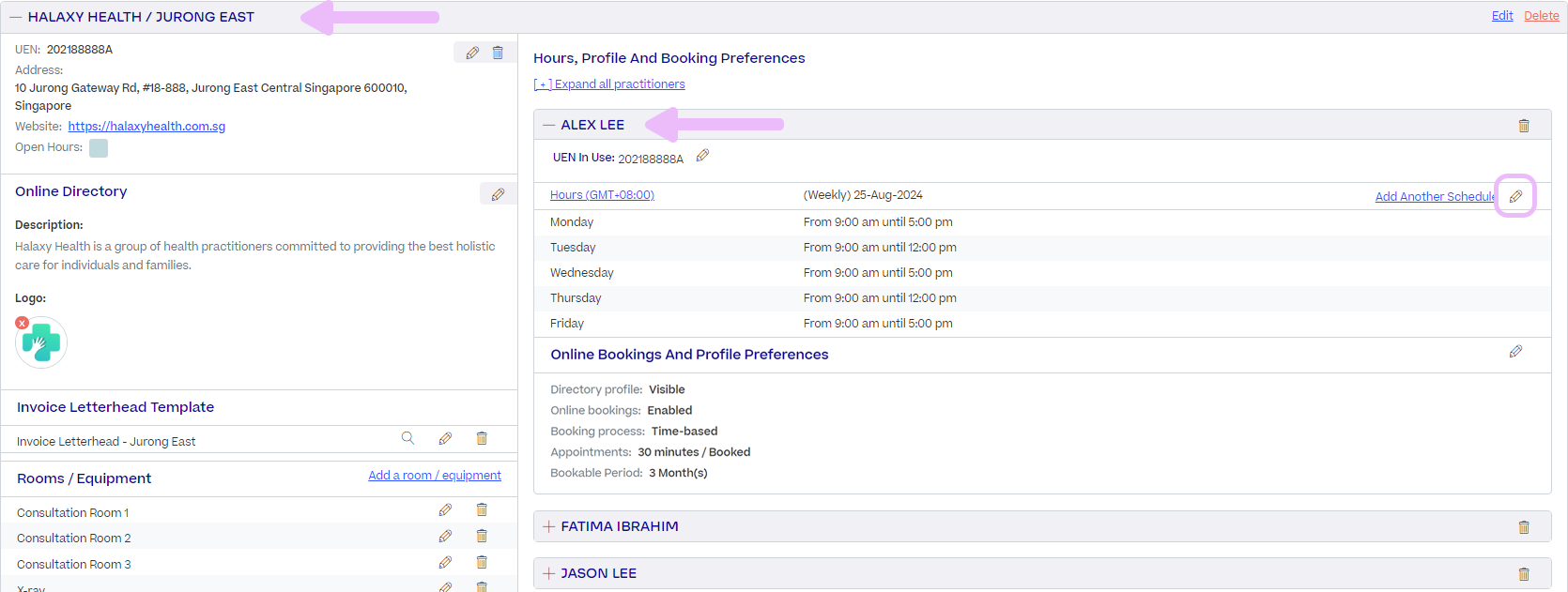Remove practitioner Jason Lee trash icon

[1524, 574]
